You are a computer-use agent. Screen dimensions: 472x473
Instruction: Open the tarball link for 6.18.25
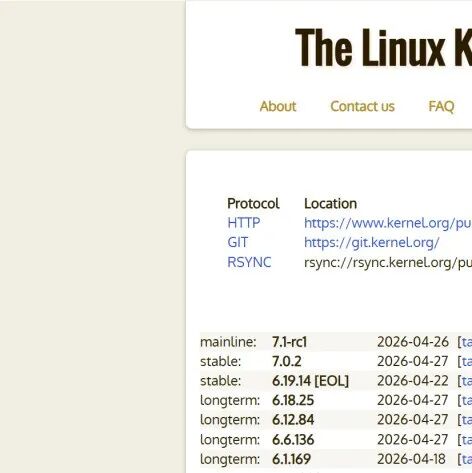click(467, 400)
